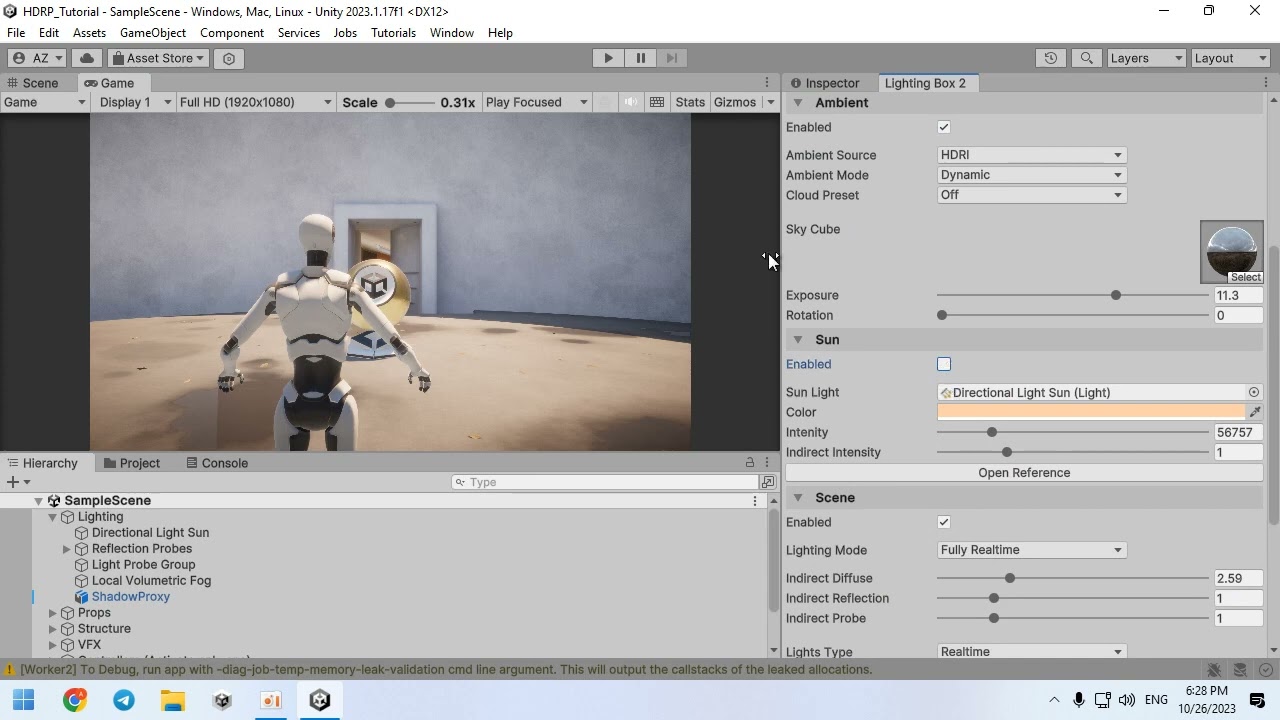Screen dimensions: 1280x720
Task: Pick sun color with the eyedropper icon
Action: 1255,412
